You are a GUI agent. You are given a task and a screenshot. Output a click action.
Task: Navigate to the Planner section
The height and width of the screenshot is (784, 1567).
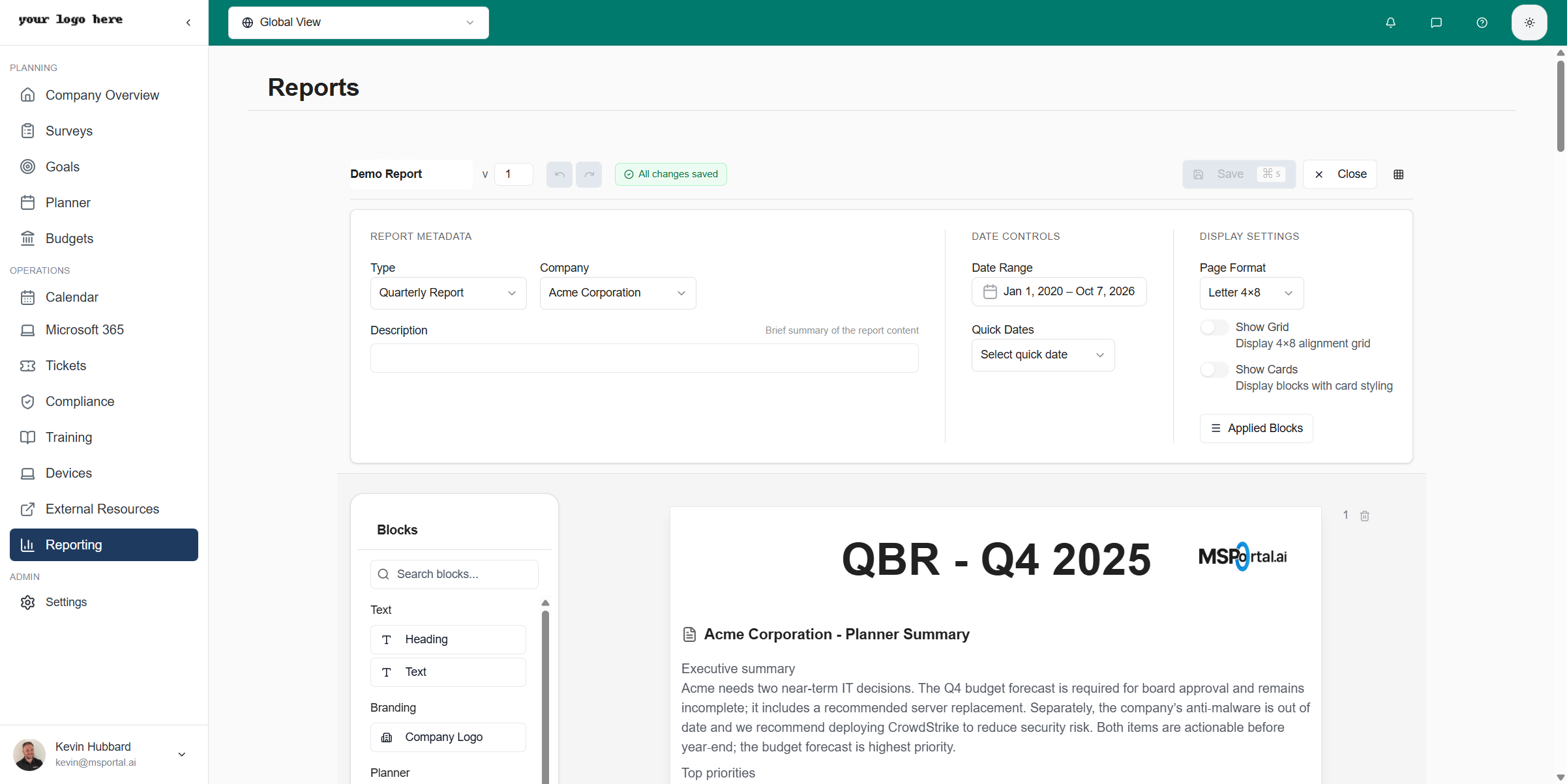pos(68,202)
